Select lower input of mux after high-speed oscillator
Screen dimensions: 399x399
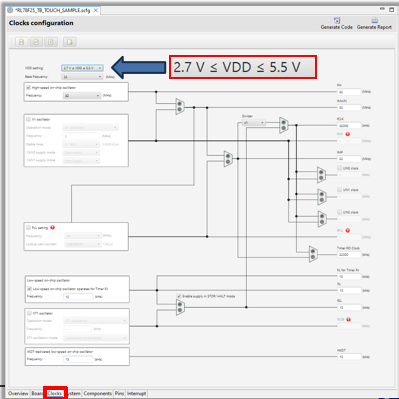point(180,109)
